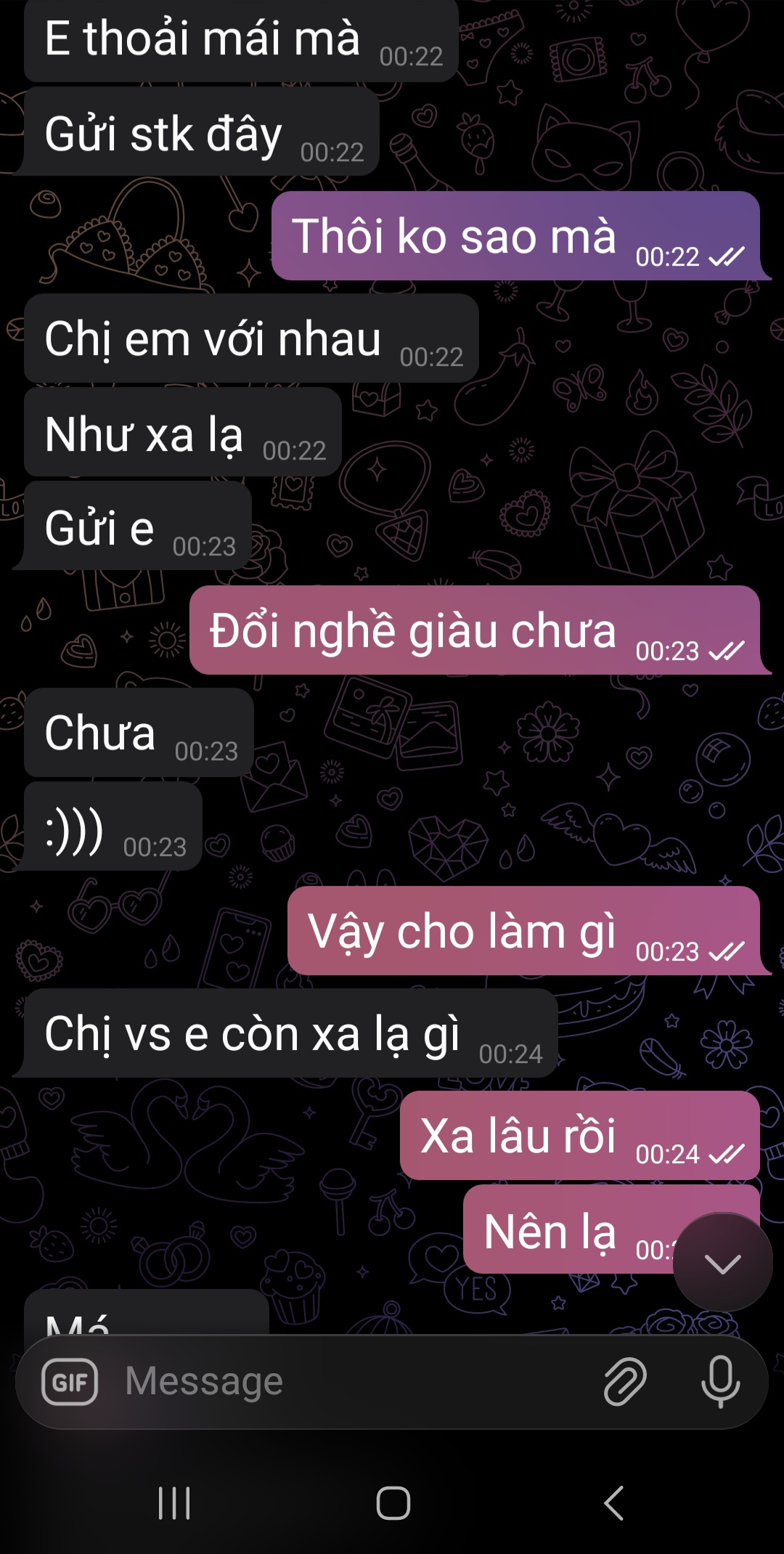Screen dimensions: 784x1554
Task: Select the 'Gửi stk đây' message
Action: 201,131
